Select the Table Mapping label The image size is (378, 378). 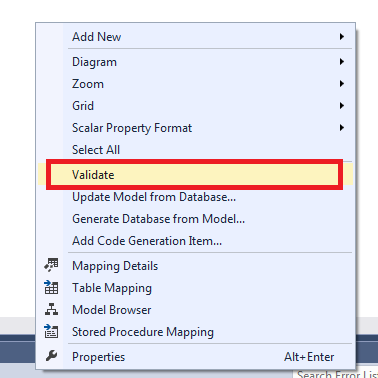point(112,288)
